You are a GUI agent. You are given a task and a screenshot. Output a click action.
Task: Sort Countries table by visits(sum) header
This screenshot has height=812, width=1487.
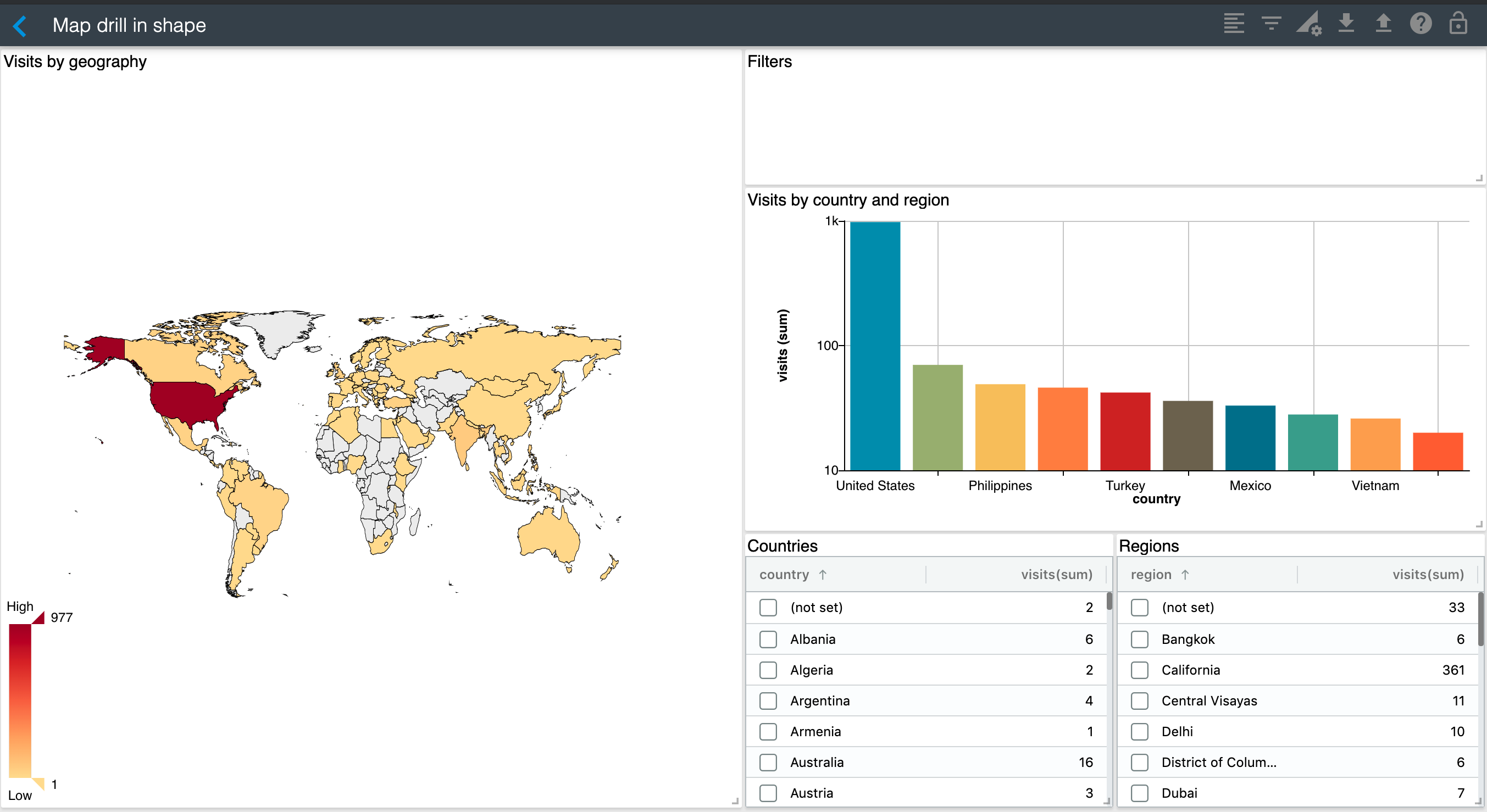click(x=1056, y=574)
